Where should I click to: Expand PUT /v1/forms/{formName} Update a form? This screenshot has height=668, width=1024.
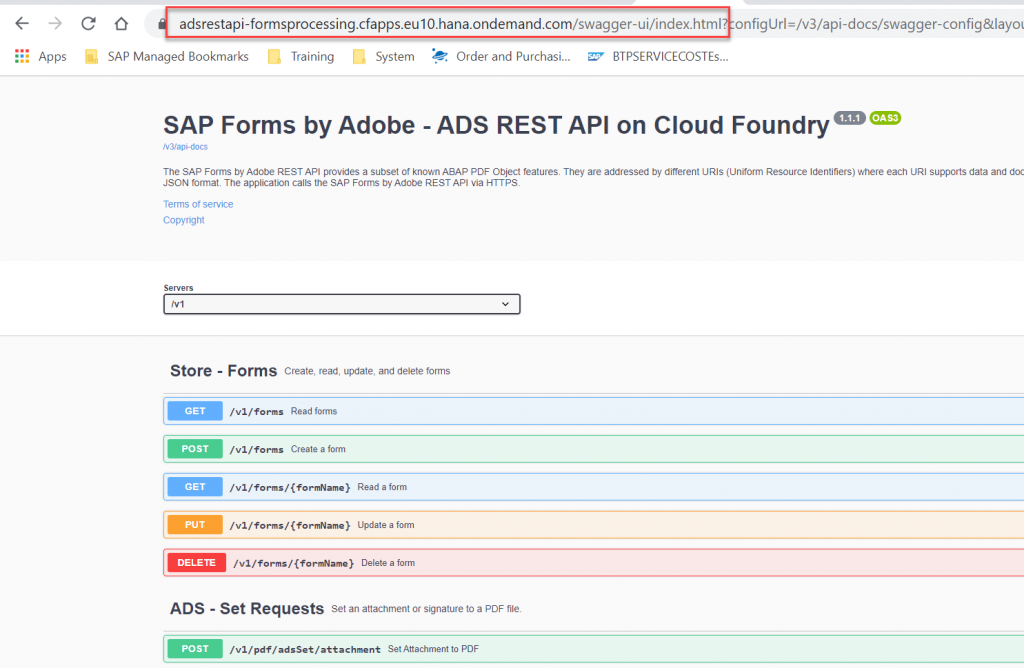[594, 525]
